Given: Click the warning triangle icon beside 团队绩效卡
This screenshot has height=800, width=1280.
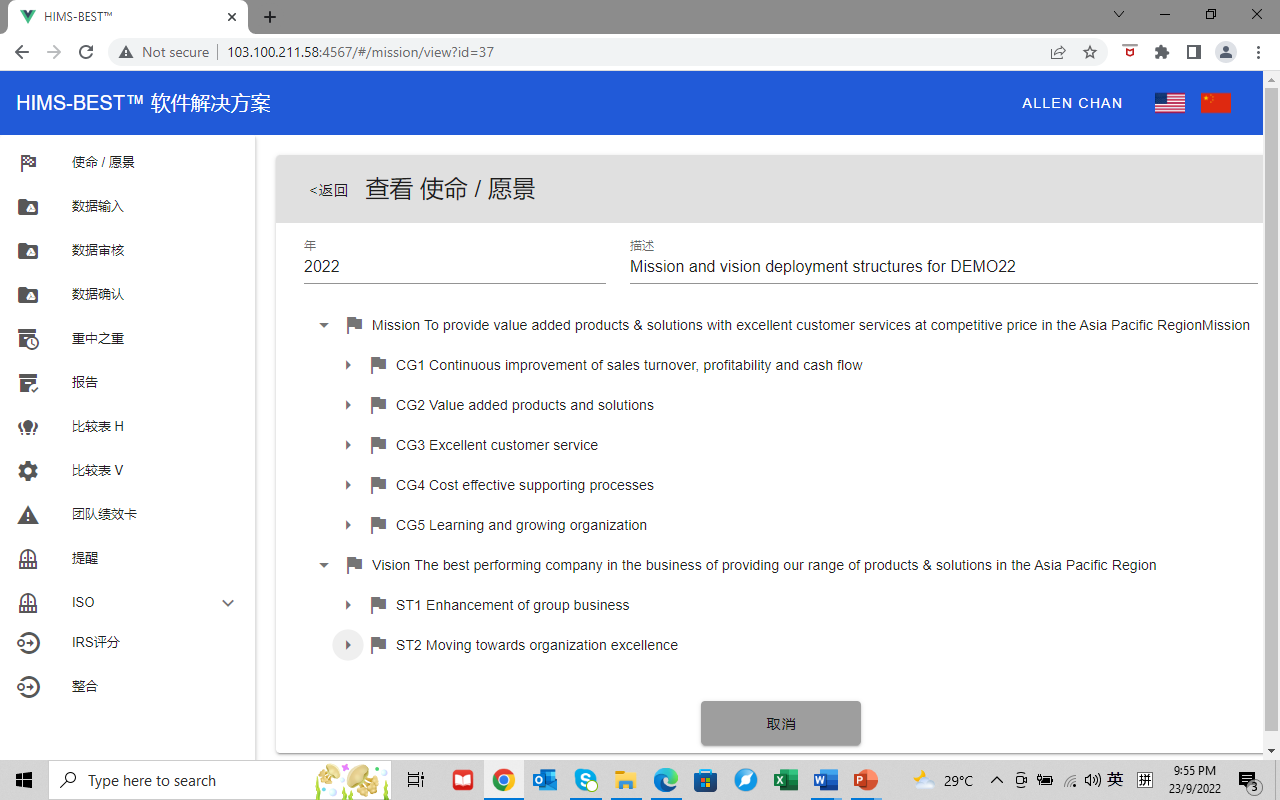Looking at the screenshot, I should (28, 515).
